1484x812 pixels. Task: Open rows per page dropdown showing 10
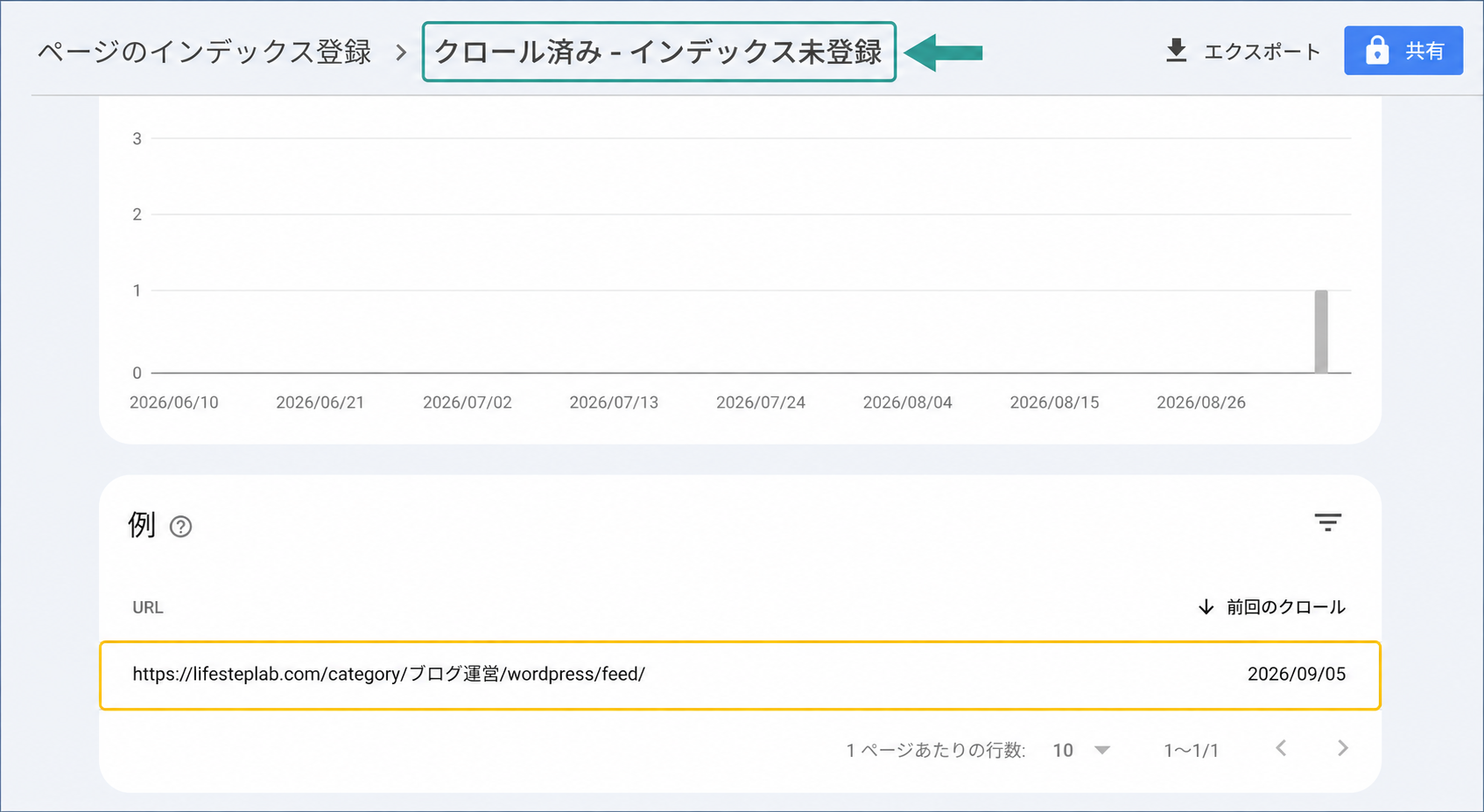pyautogui.click(x=1082, y=750)
